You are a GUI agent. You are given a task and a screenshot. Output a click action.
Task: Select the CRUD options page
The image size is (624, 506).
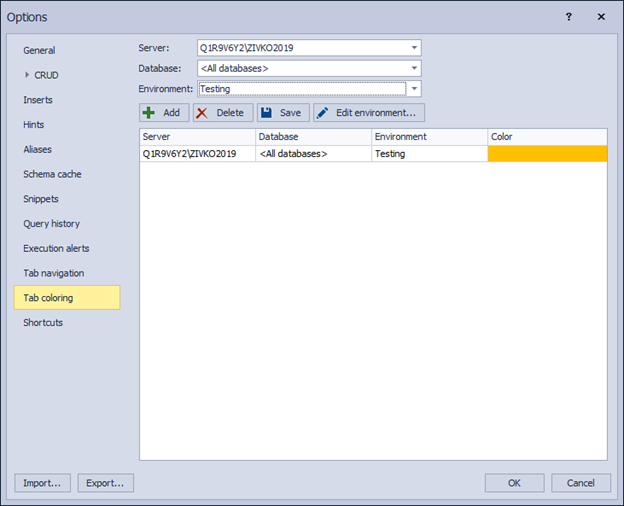click(x=46, y=75)
